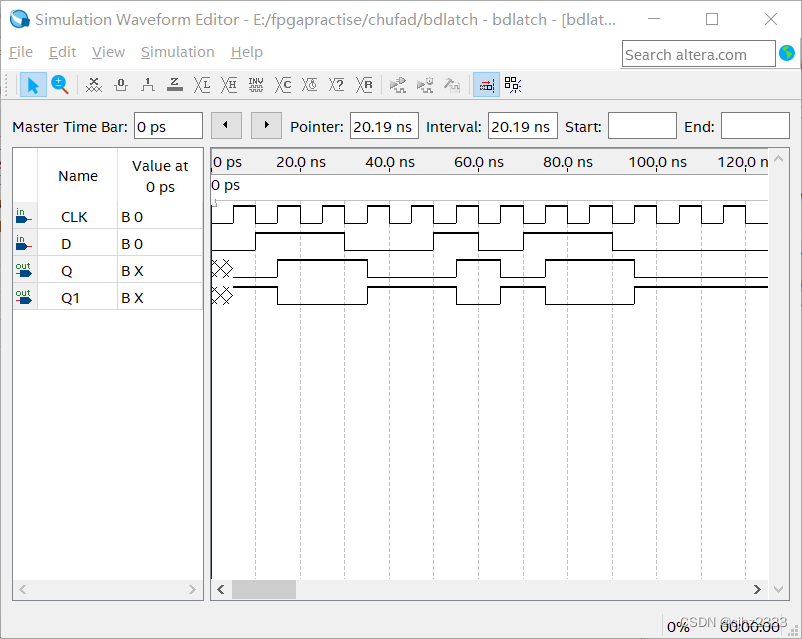Click the CLK value cell B 0
The image size is (802, 639).
click(160, 217)
